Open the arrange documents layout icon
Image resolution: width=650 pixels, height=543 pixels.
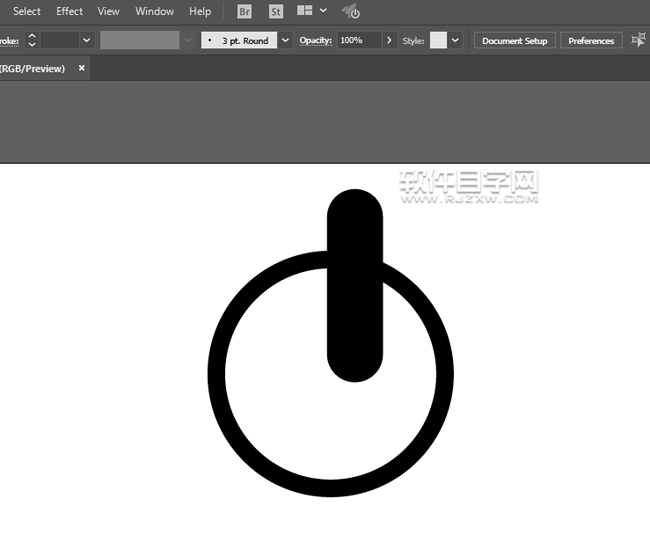point(305,12)
